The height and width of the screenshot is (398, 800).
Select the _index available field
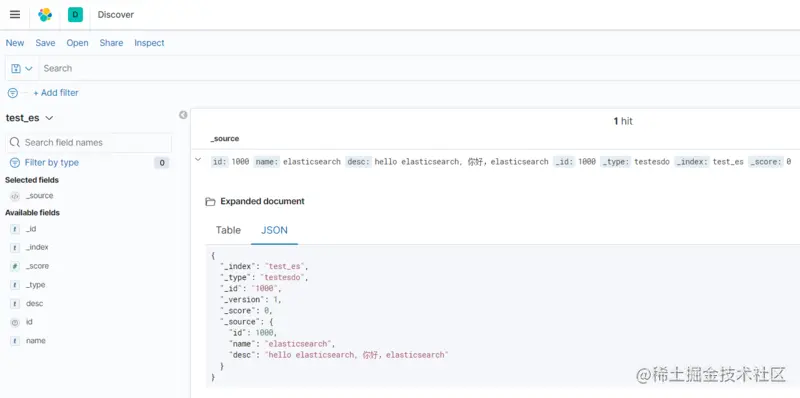coord(37,247)
